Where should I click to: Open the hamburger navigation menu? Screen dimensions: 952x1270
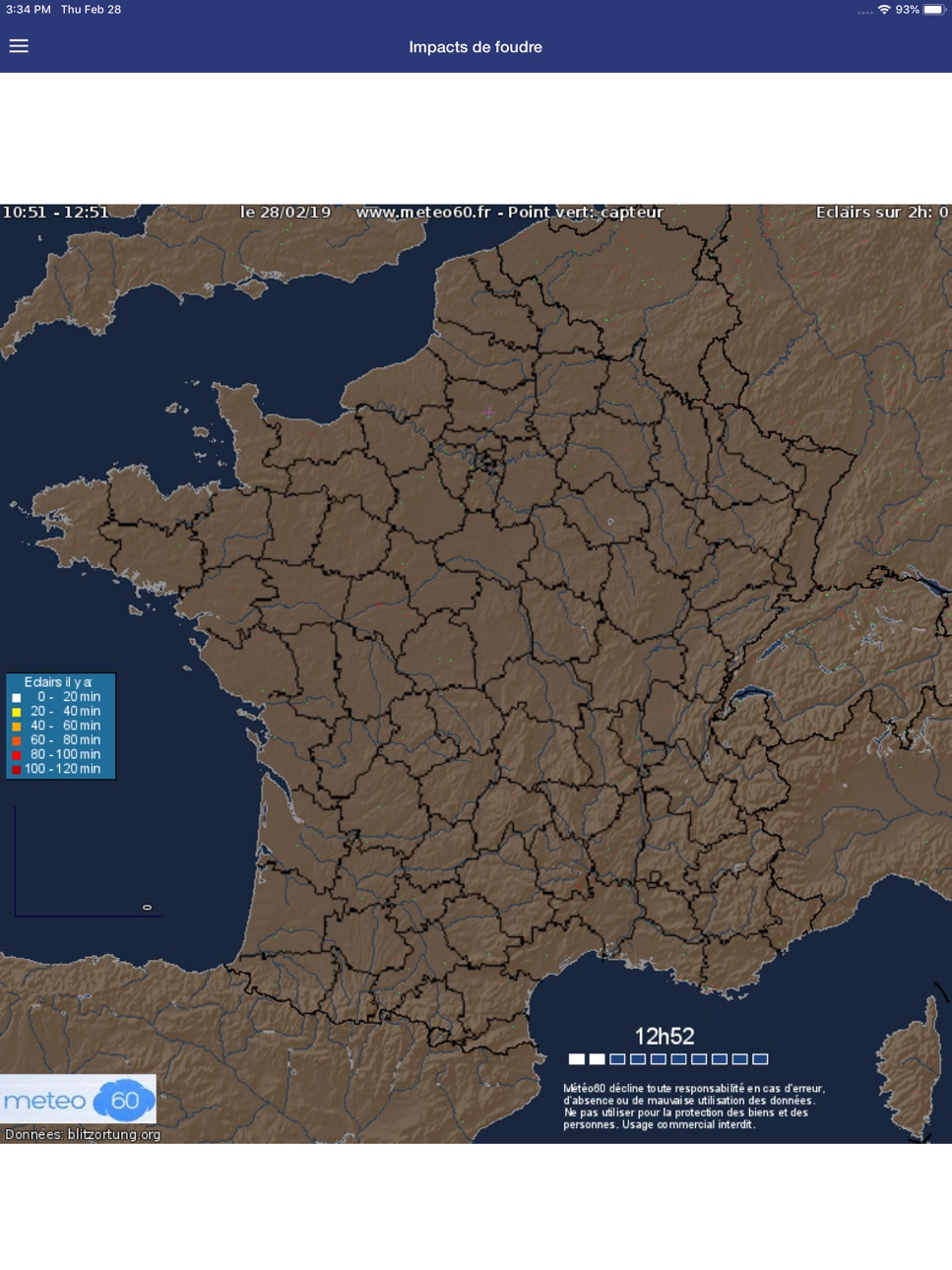click(x=19, y=46)
